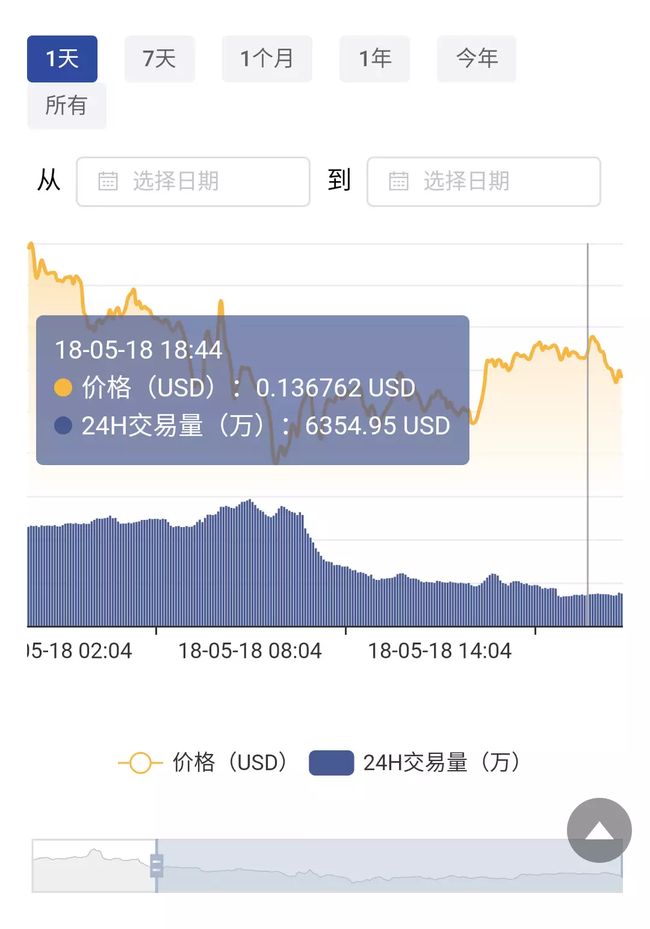
Task: Click the unselected left portion of navigator
Action: [94, 866]
